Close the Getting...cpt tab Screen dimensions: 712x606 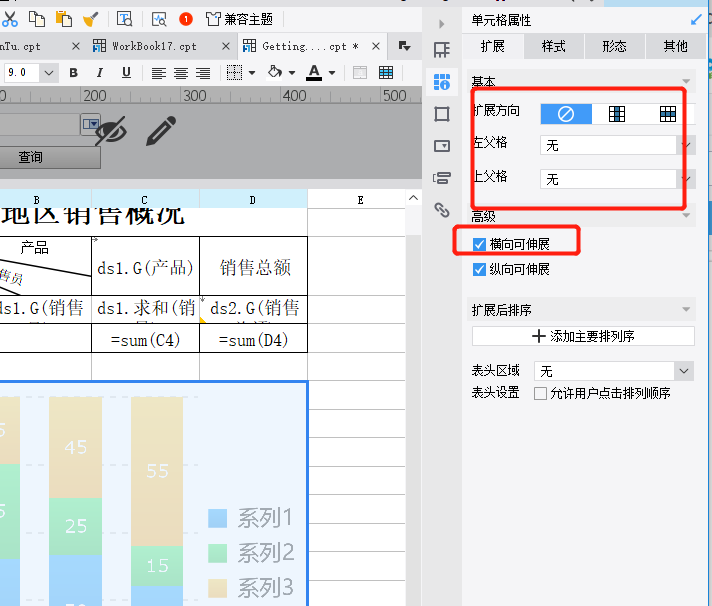376,46
